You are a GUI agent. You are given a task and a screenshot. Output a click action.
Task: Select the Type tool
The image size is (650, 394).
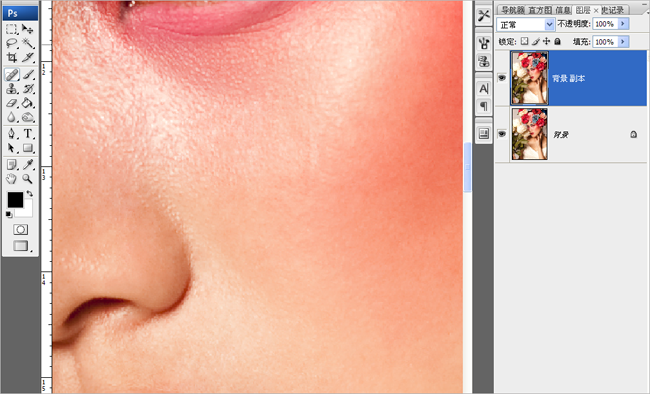tap(28, 134)
